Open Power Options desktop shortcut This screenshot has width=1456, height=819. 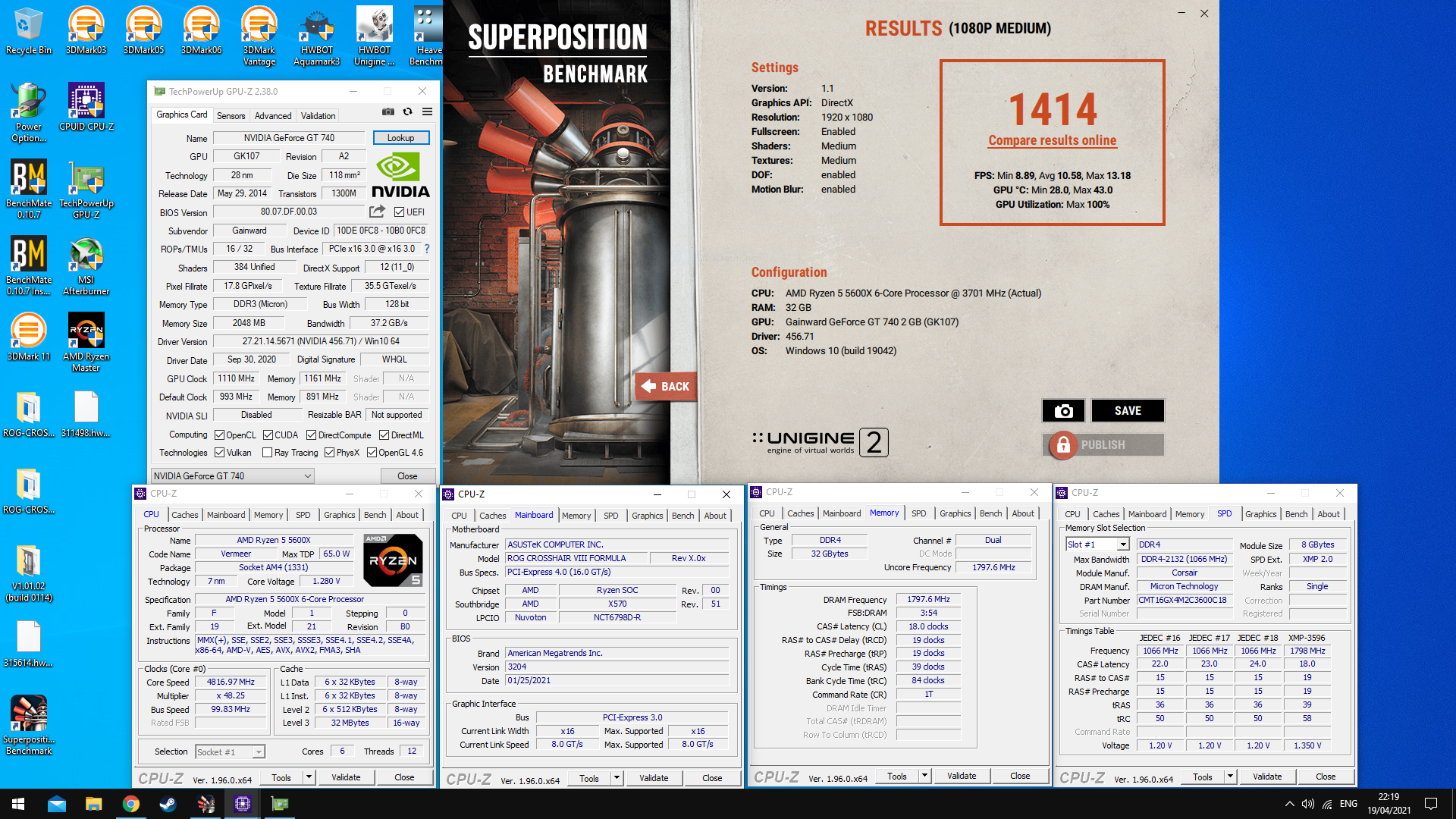(x=29, y=113)
